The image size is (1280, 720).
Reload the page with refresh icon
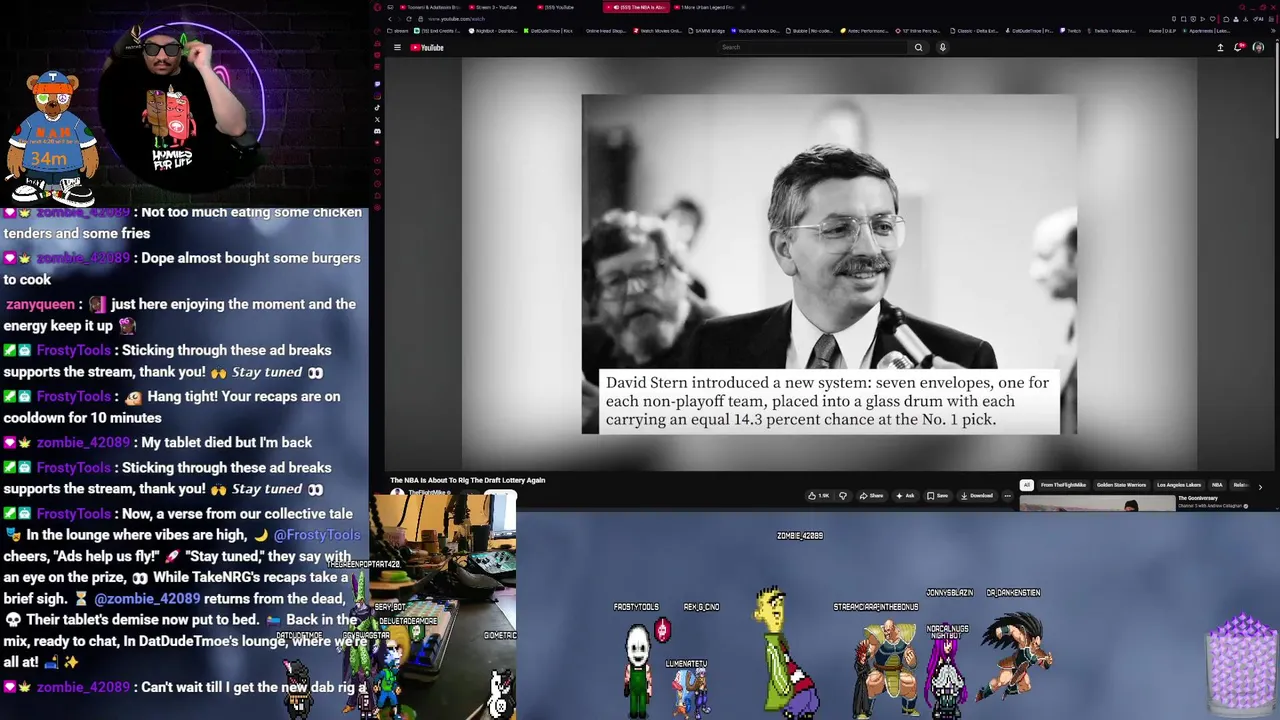tap(409, 19)
